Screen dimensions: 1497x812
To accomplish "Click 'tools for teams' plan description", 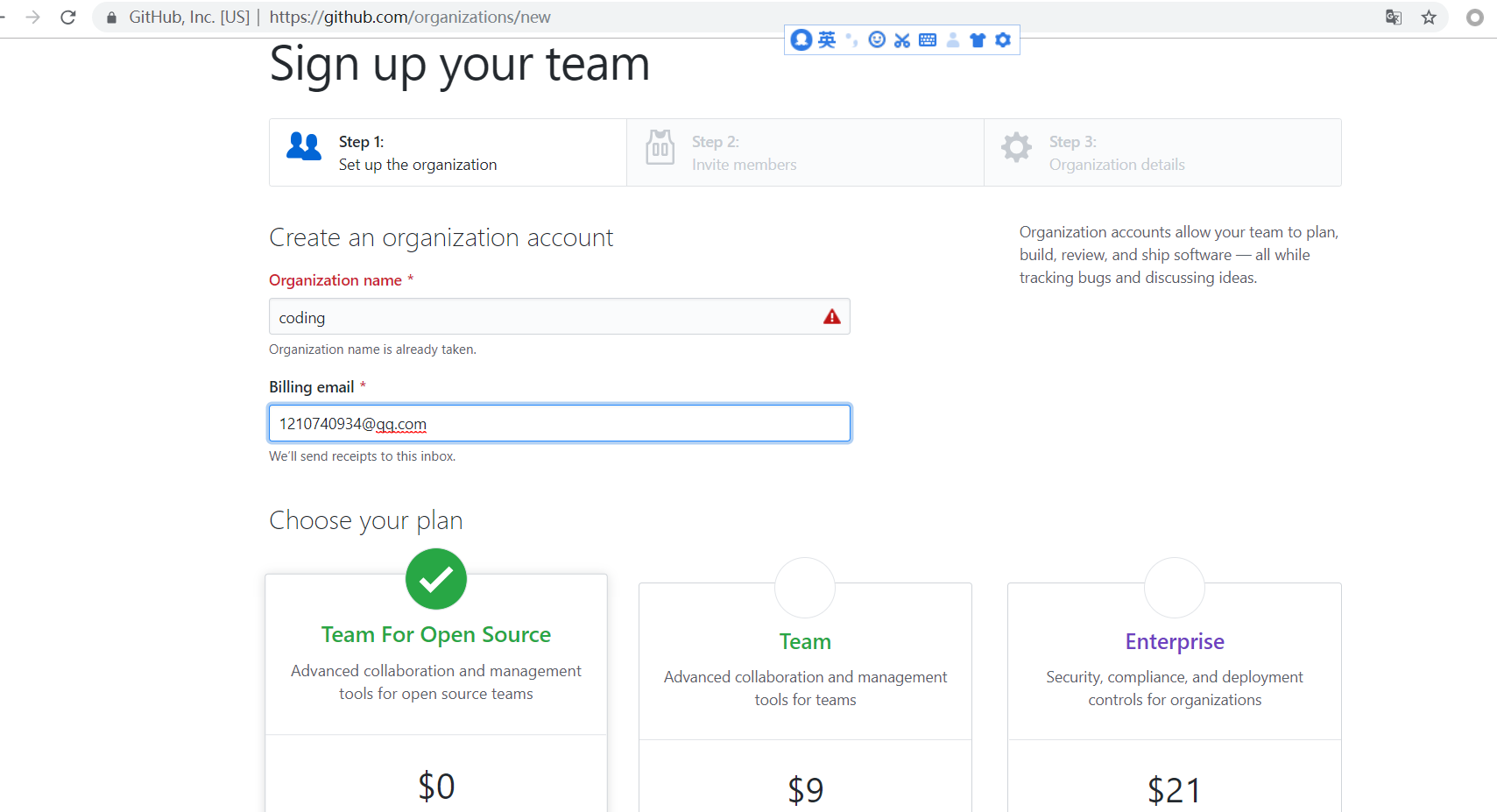I will [806, 700].
